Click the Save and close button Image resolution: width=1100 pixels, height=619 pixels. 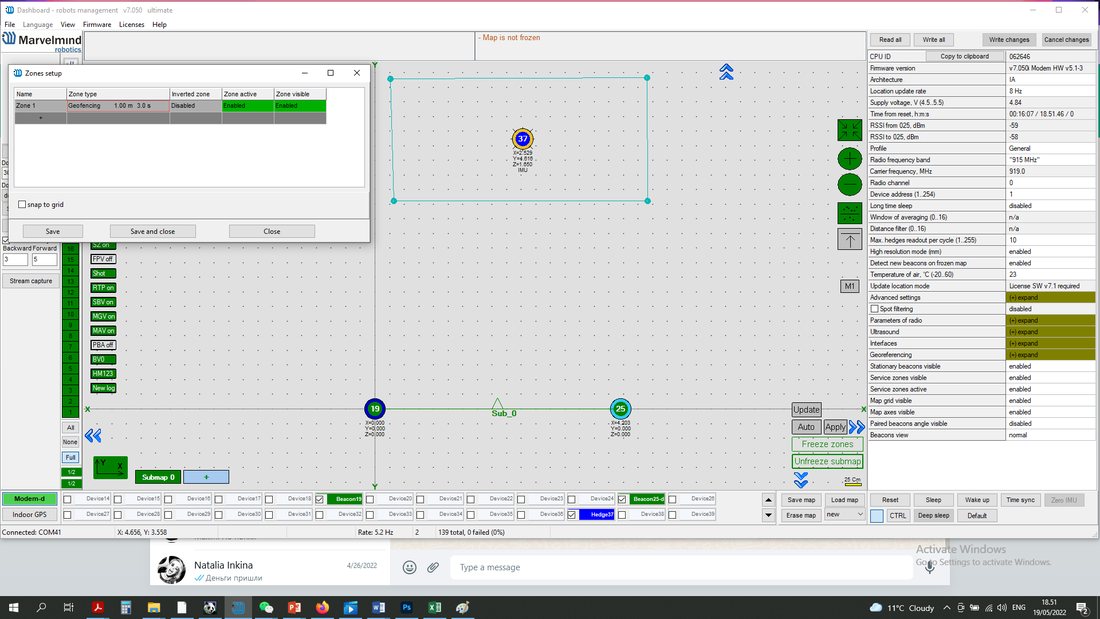click(x=152, y=232)
